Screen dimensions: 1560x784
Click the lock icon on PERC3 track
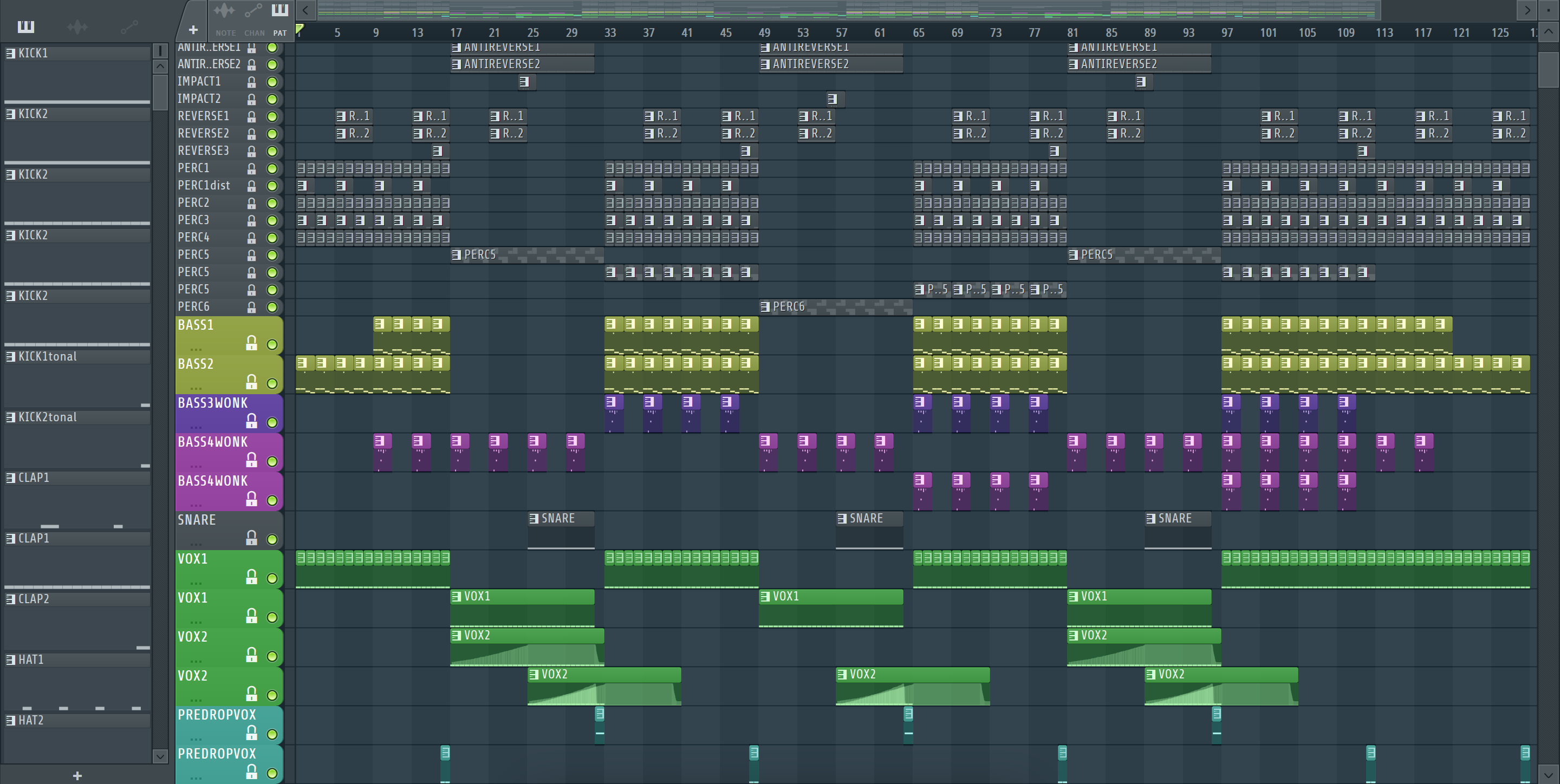[x=251, y=220]
